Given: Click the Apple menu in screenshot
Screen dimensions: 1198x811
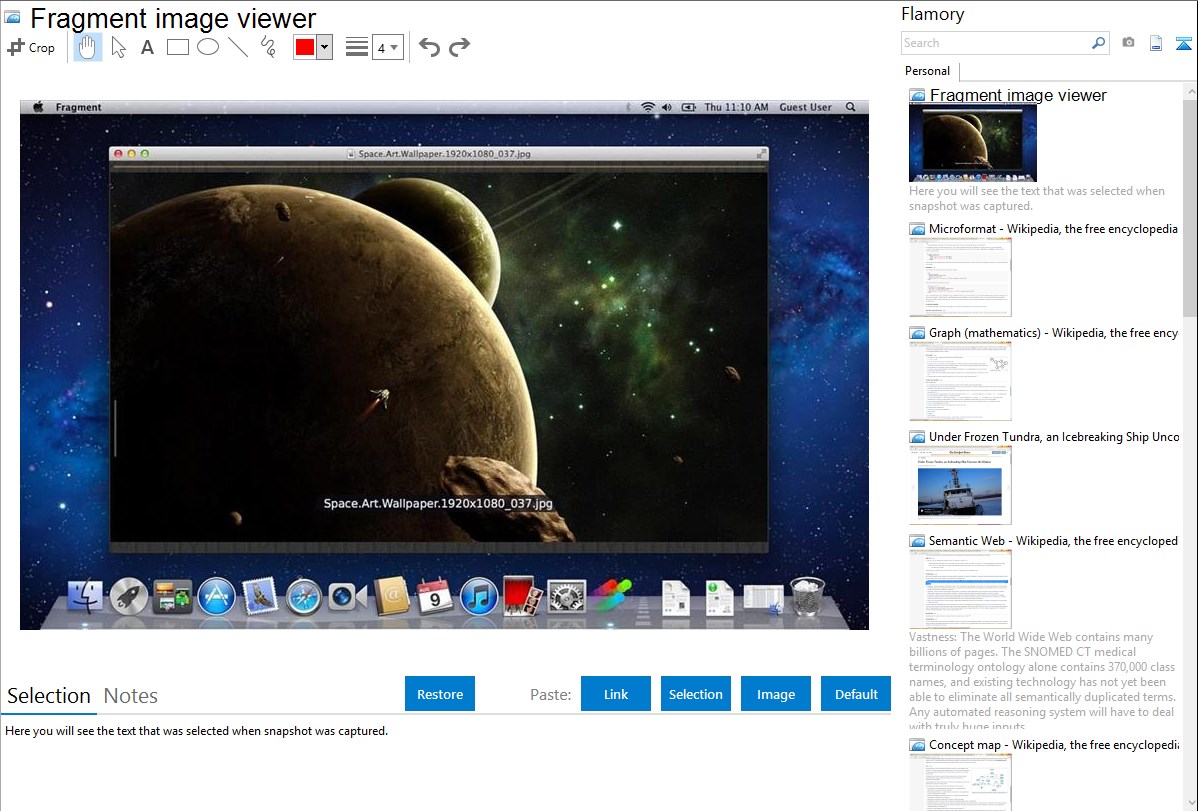Looking at the screenshot, I should tap(38, 107).
